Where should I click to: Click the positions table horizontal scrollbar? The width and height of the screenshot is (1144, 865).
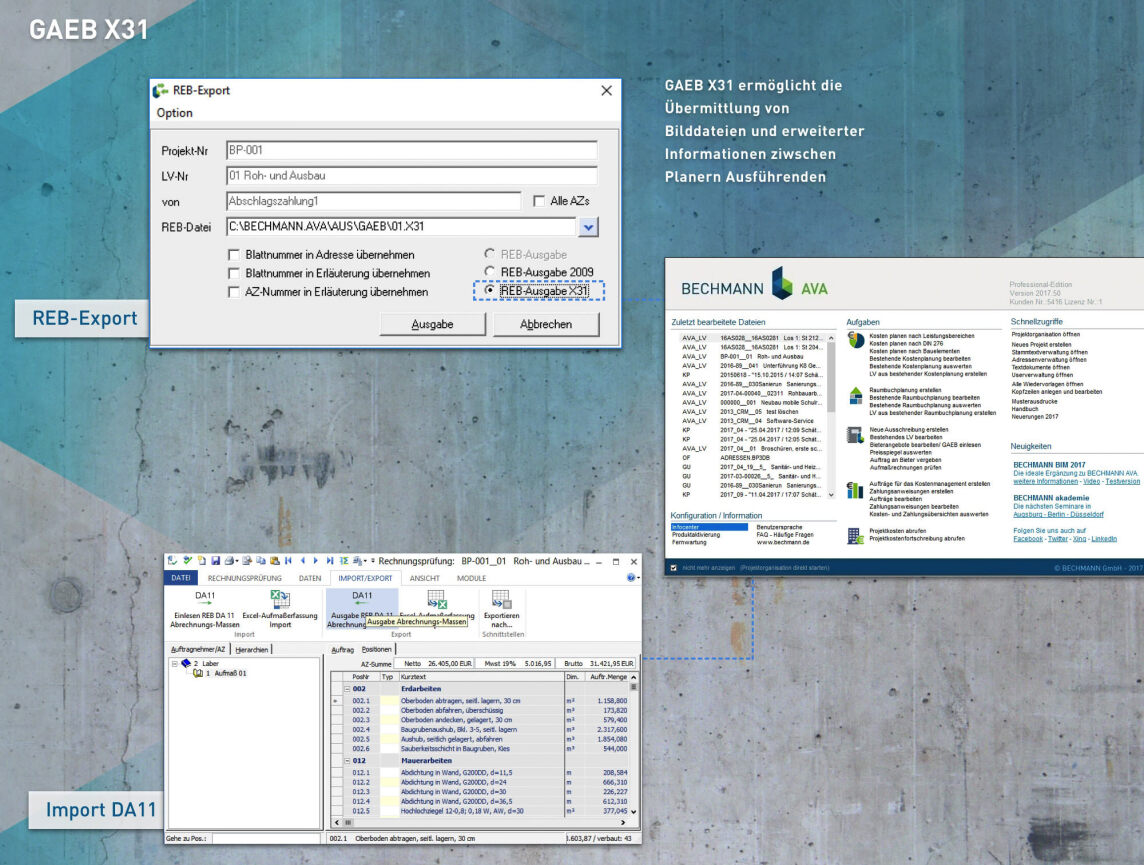[x=480, y=822]
